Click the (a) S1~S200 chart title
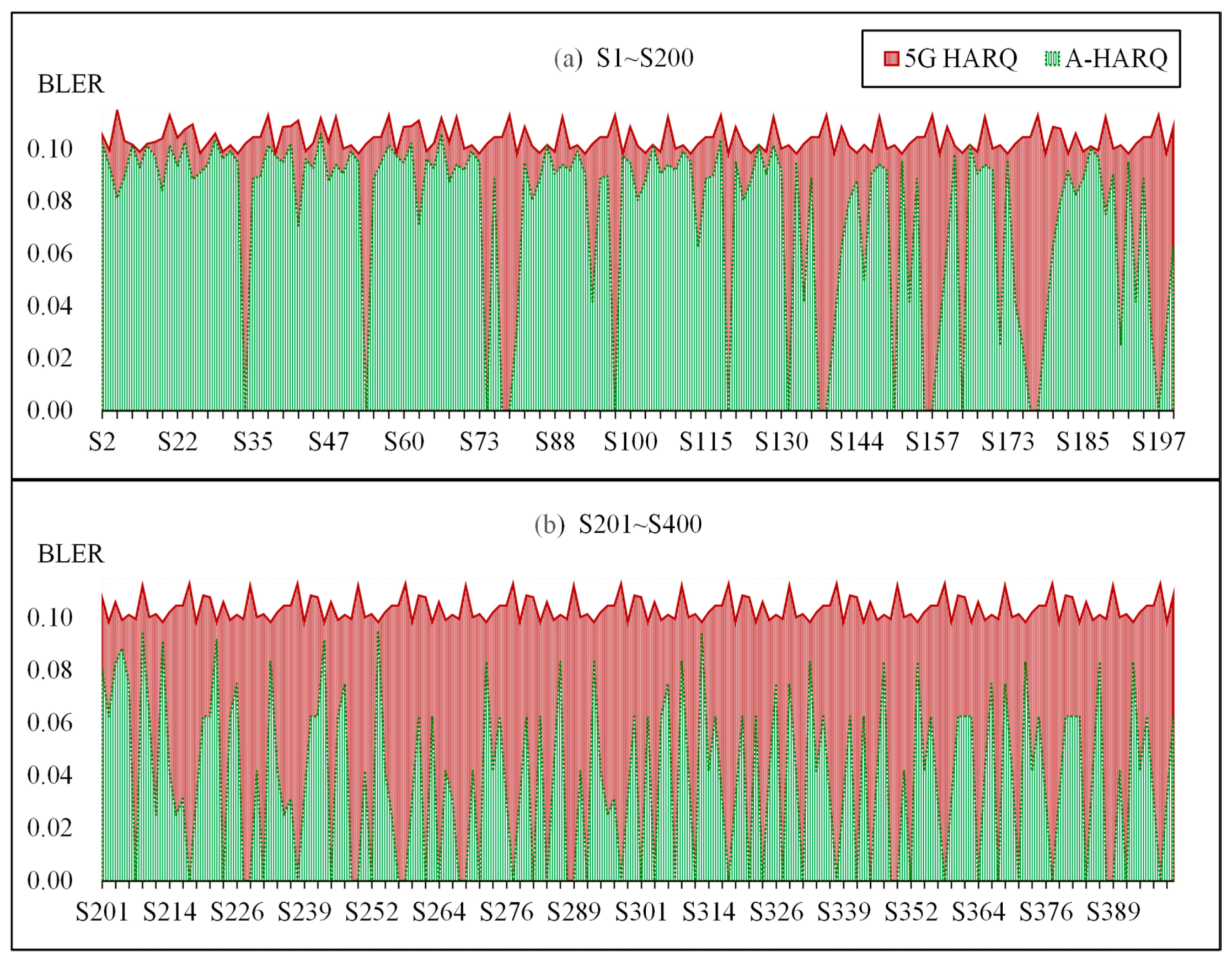Viewport: 1232px width, 963px height. click(623, 58)
